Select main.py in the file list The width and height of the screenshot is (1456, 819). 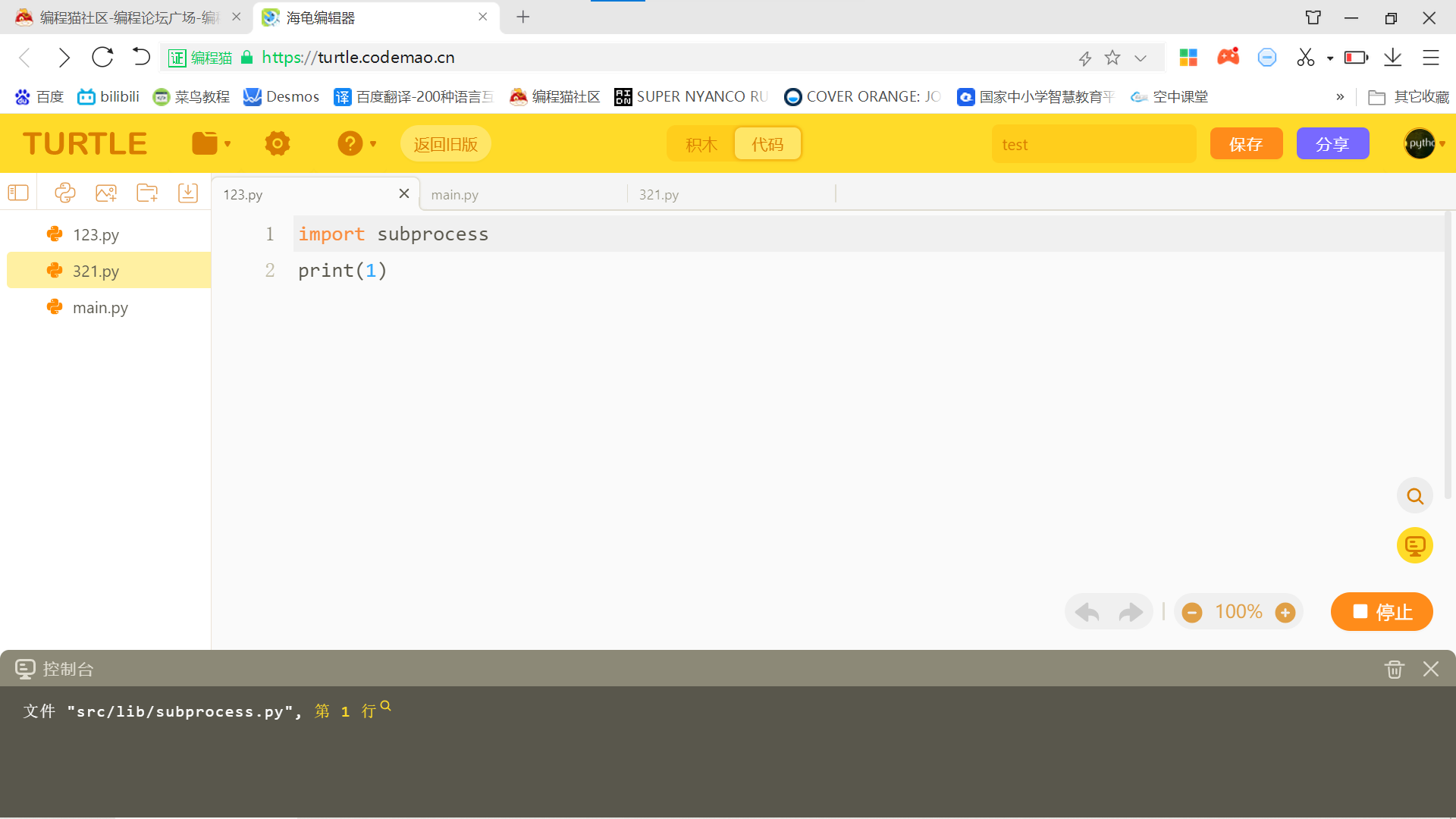[109, 307]
